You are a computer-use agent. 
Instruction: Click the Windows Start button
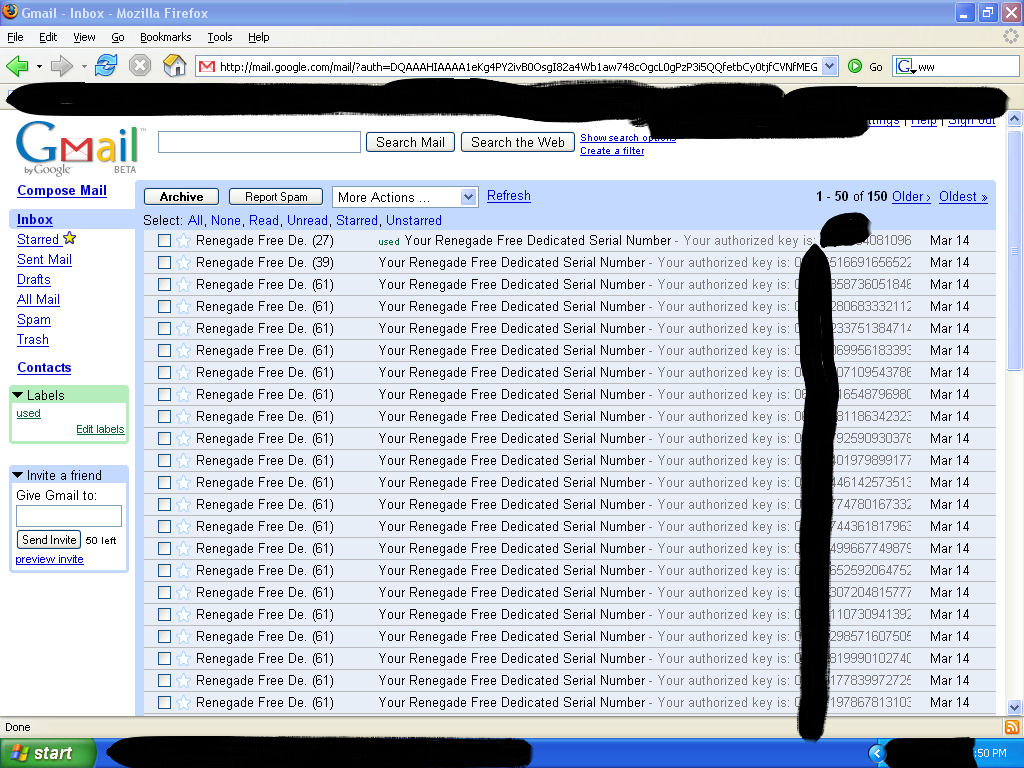click(x=48, y=753)
